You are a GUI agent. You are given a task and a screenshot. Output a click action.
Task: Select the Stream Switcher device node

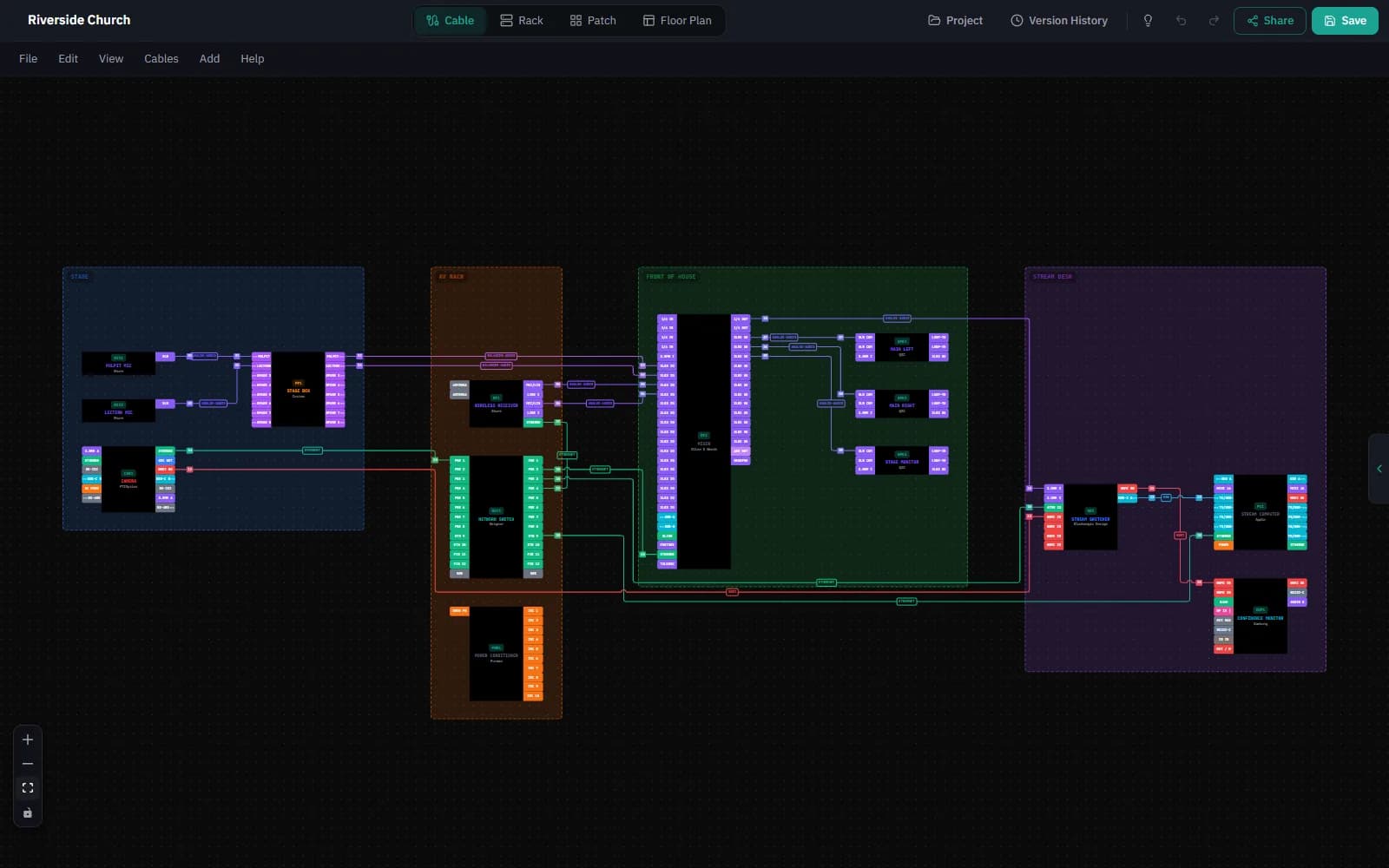click(1090, 516)
